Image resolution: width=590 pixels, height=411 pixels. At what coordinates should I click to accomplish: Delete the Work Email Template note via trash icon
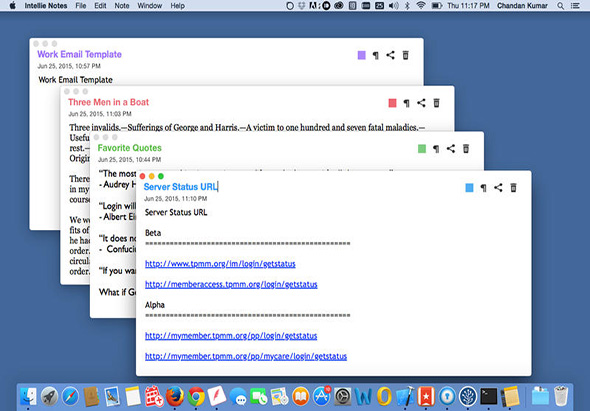coord(405,55)
